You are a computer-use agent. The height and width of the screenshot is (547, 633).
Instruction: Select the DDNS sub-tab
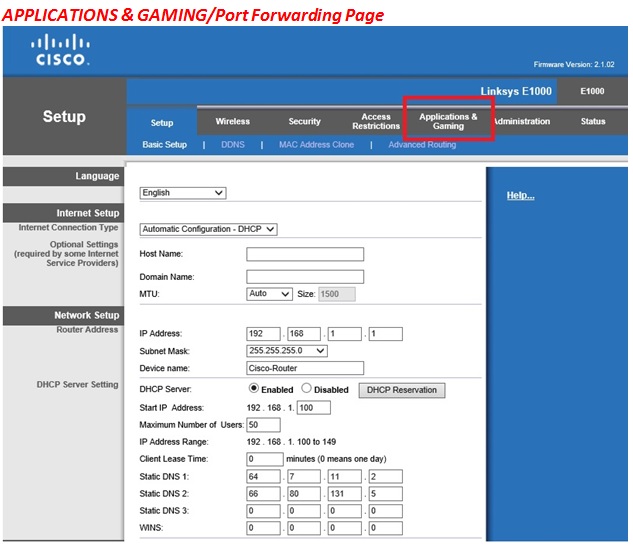(233, 145)
